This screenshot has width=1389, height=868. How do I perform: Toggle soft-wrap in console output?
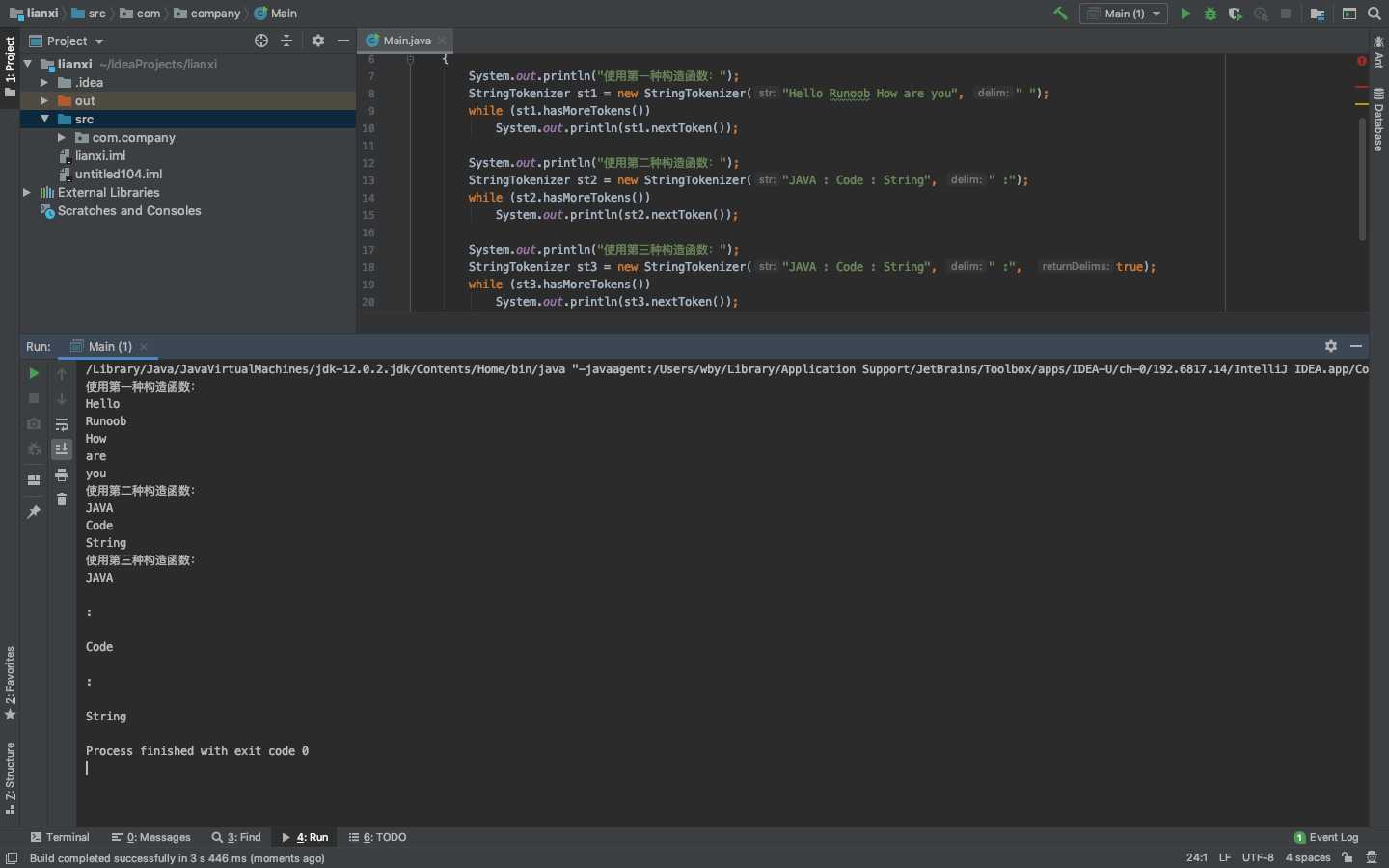coord(62,424)
